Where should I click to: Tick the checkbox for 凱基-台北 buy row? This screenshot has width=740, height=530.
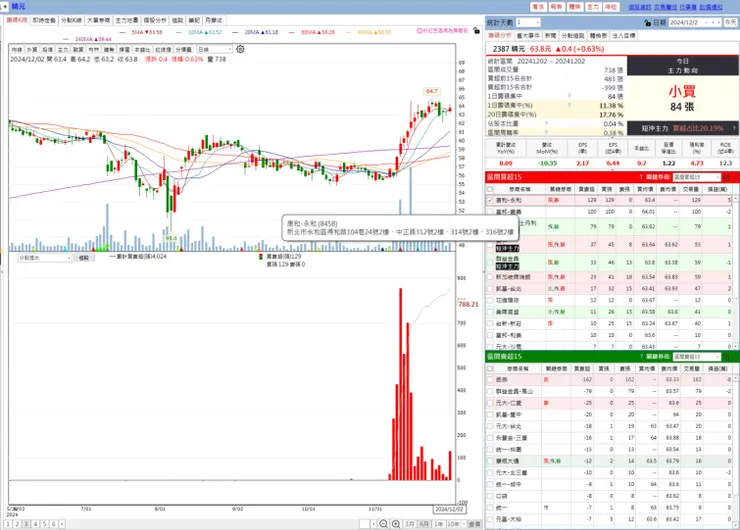pyautogui.click(x=490, y=288)
